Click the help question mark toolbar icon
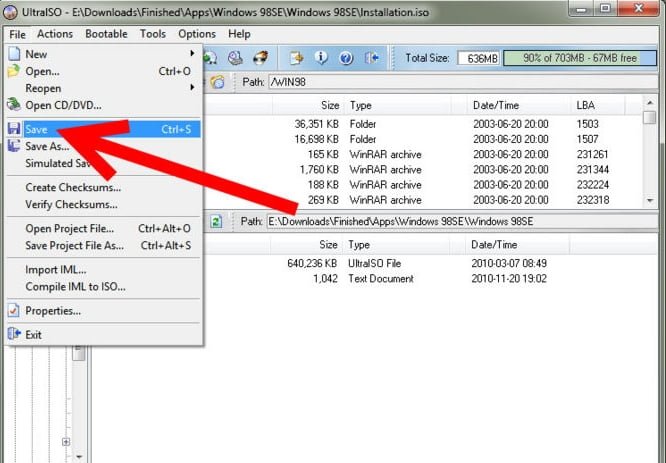The image size is (666, 463). pyautogui.click(x=347, y=58)
